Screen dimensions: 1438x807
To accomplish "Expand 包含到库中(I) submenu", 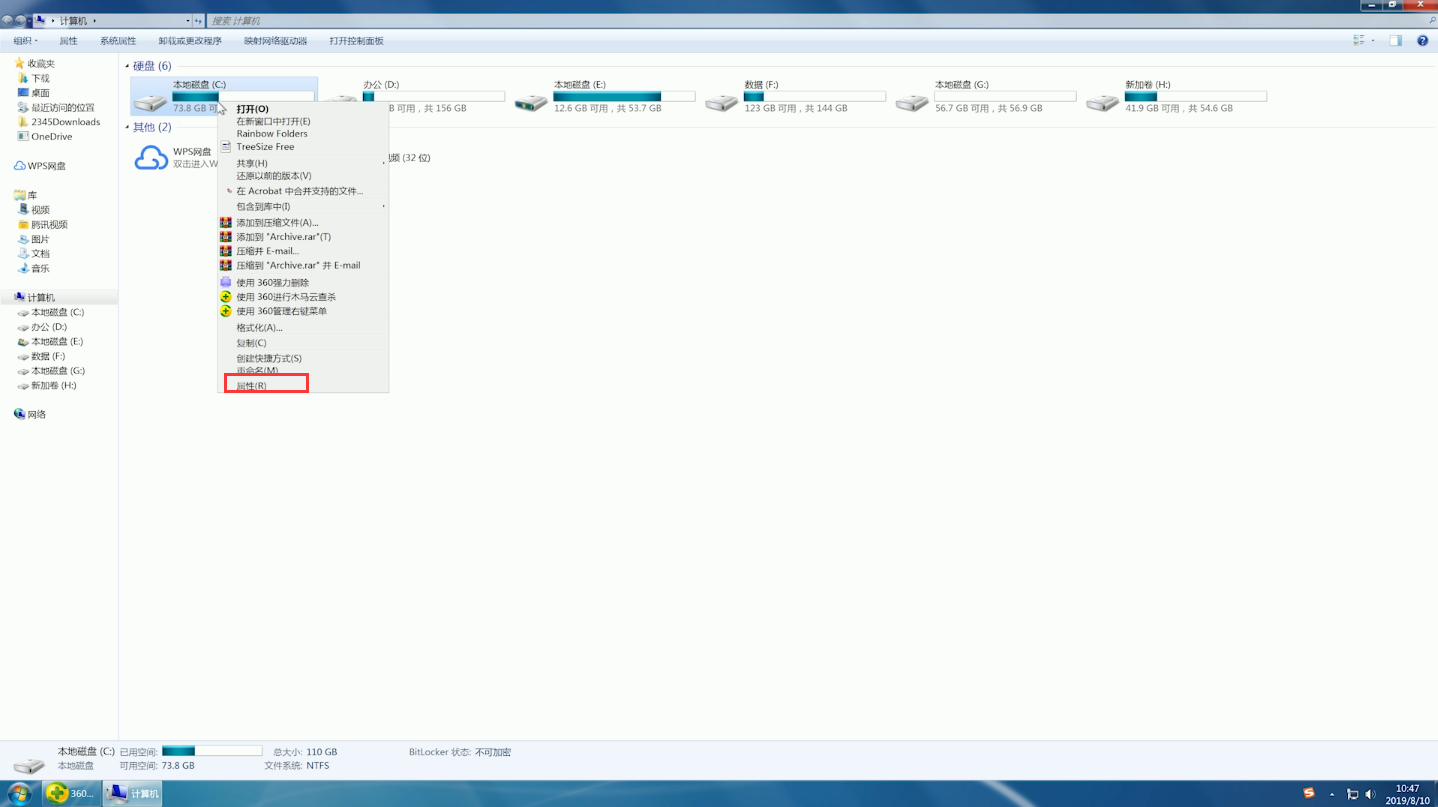I will tap(303, 207).
